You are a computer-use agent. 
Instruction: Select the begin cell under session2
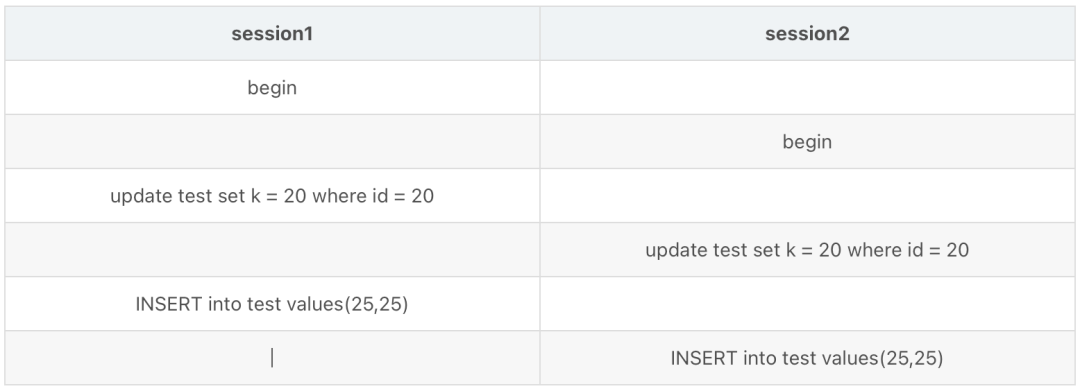[x=807, y=142]
